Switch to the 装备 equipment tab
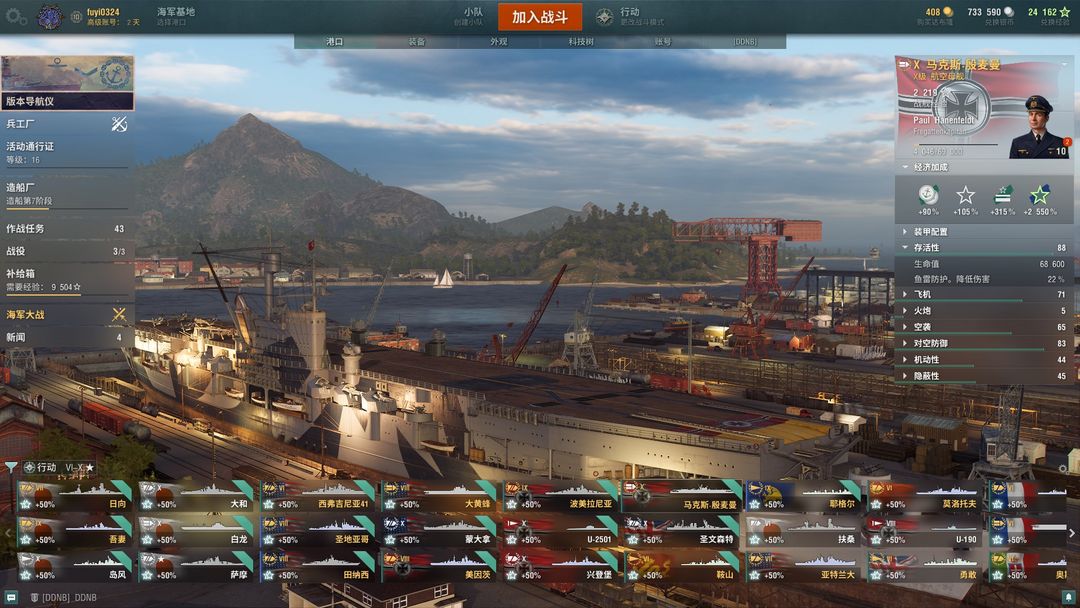The height and width of the screenshot is (608, 1080). [x=417, y=41]
